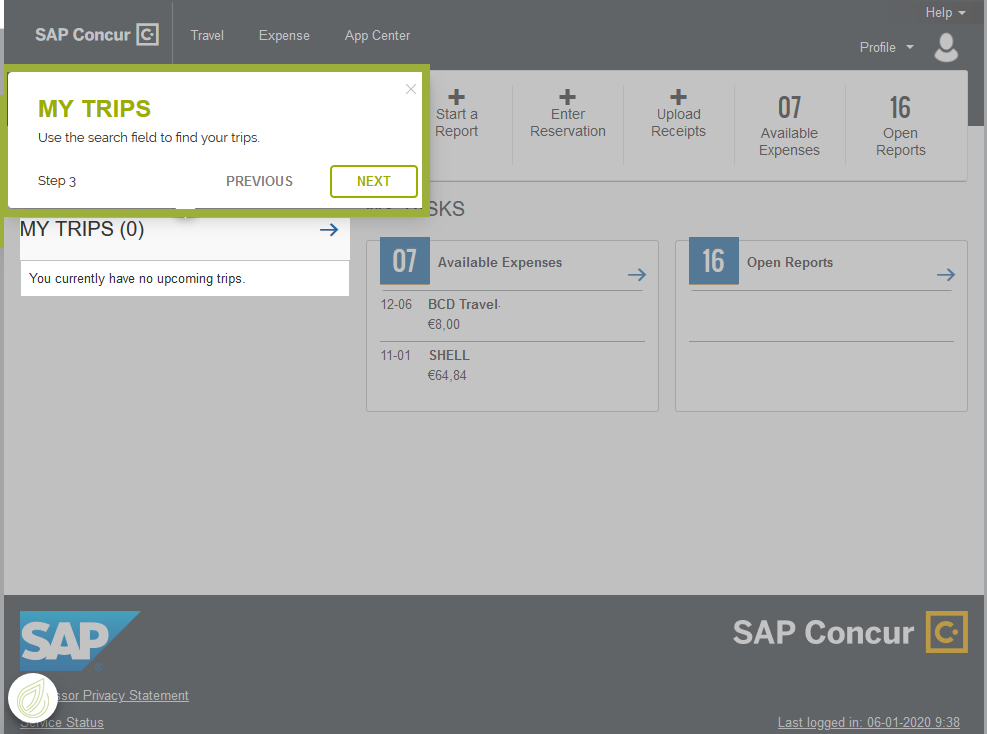Click Start a Report label
This screenshot has width=987, height=734.
click(x=456, y=123)
